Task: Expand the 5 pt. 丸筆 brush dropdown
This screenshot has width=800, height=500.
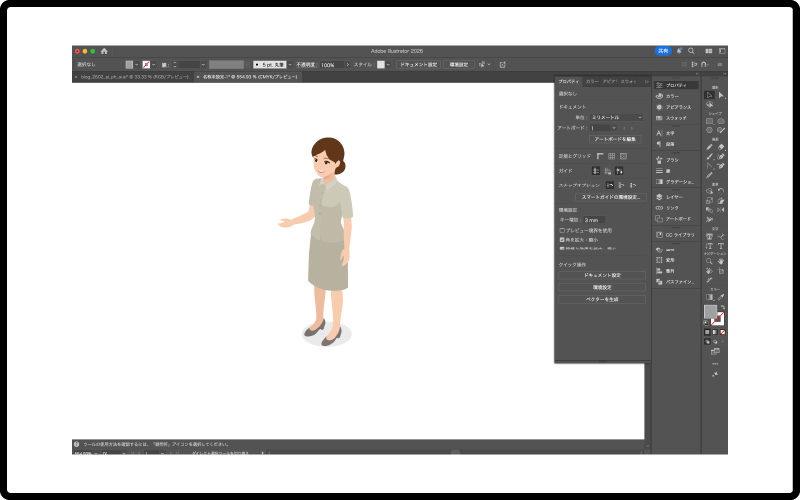Action: pyautogui.click(x=270, y=64)
